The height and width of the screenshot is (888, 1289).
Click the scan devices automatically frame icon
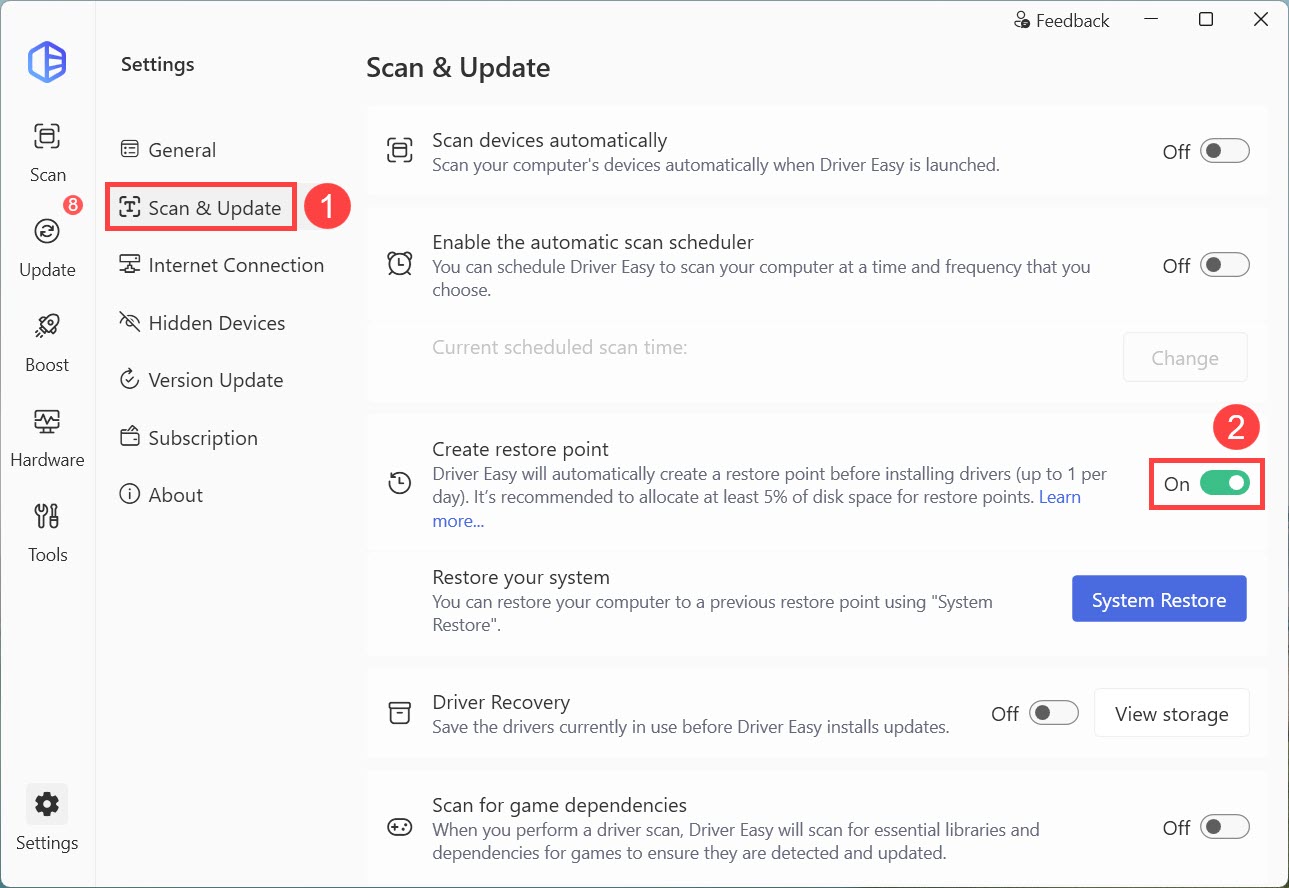(x=399, y=151)
